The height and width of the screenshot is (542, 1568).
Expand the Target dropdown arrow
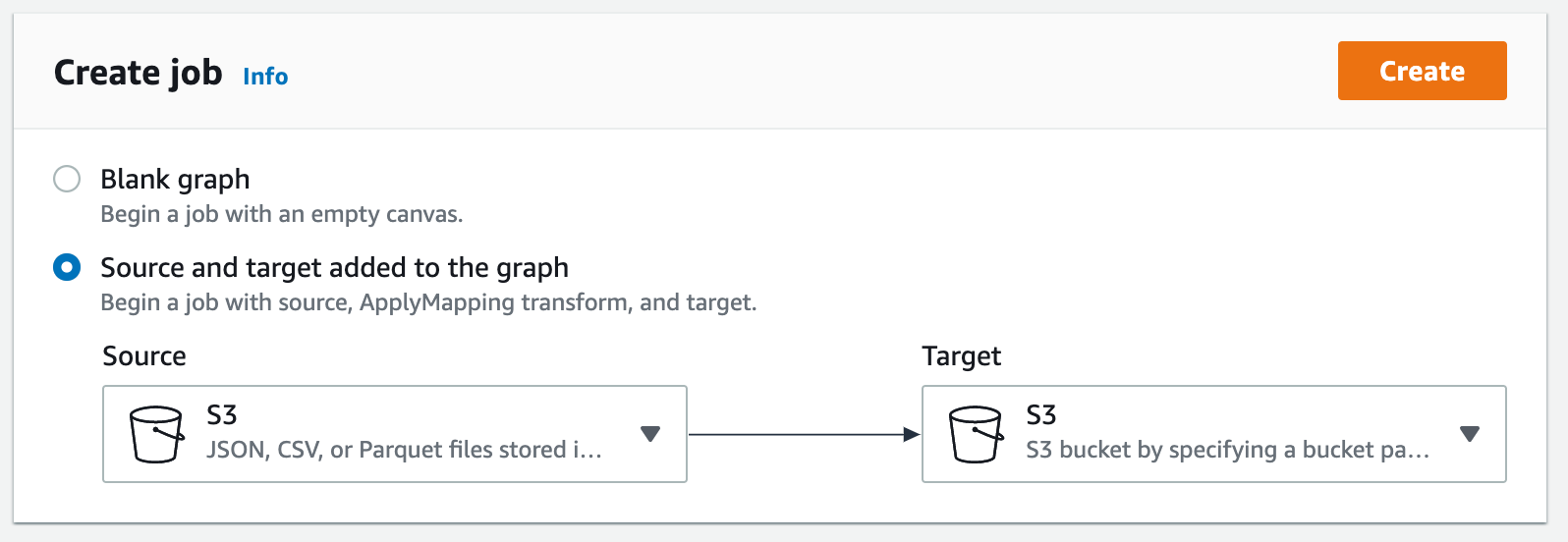pyautogui.click(x=1470, y=434)
